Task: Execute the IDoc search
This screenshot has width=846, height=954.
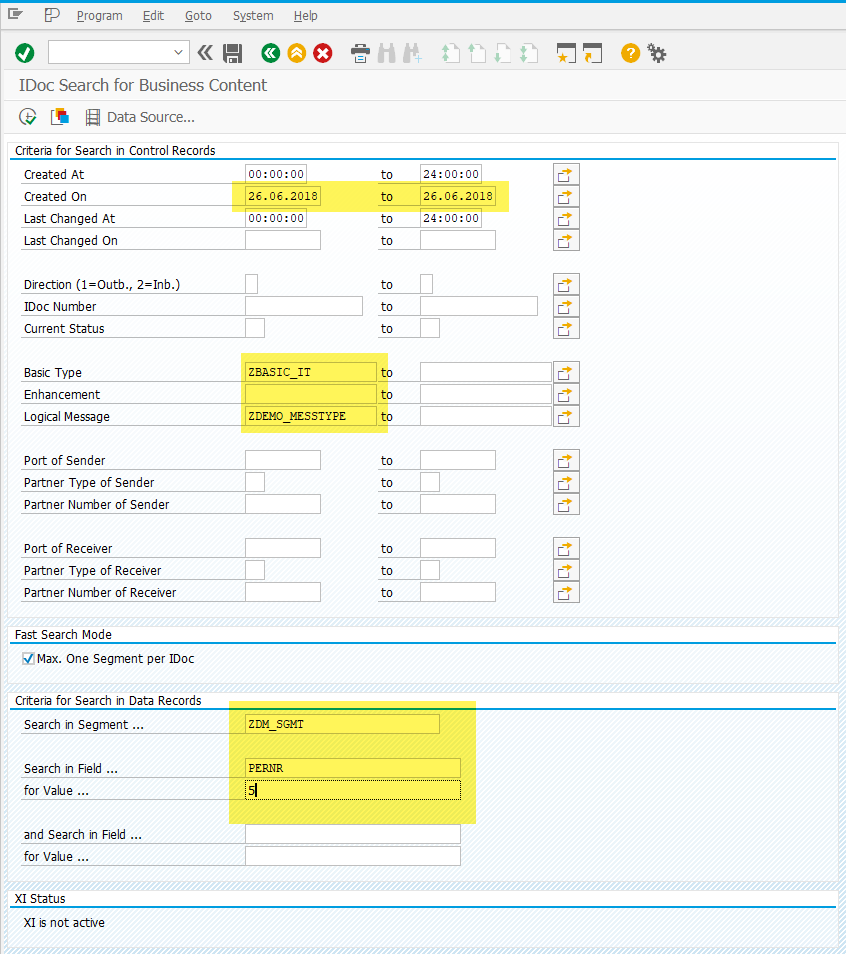Action: point(28,117)
